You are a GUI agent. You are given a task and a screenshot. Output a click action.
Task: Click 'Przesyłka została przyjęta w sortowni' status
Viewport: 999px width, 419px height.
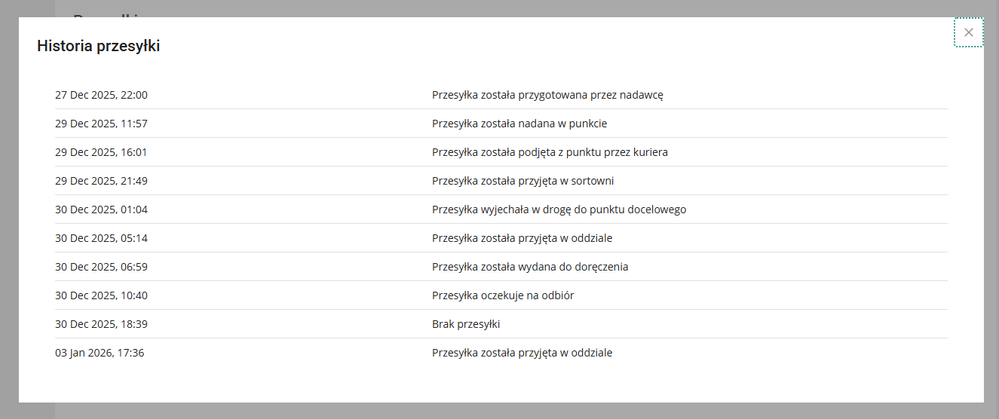523,181
